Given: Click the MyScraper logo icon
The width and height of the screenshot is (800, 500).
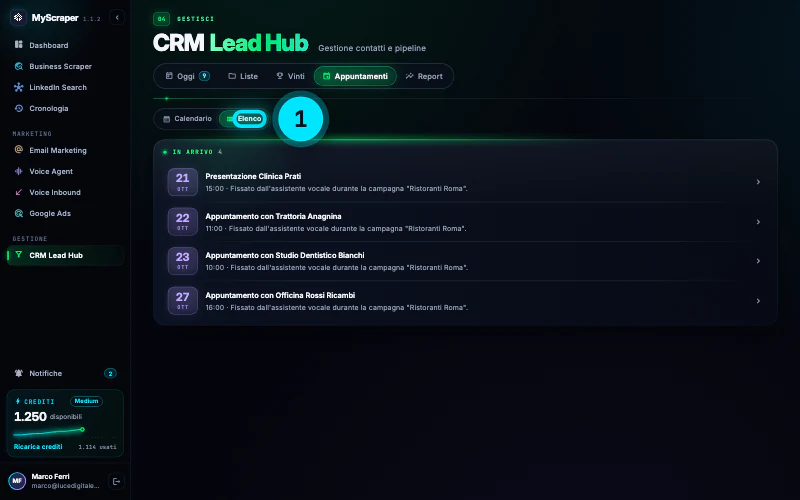Looking at the screenshot, I should (18, 17).
